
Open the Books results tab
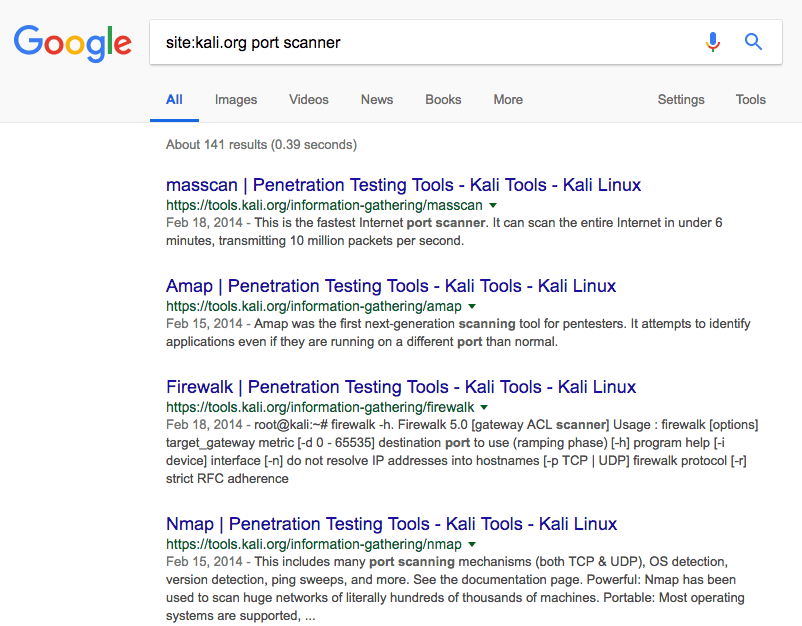[443, 100]
